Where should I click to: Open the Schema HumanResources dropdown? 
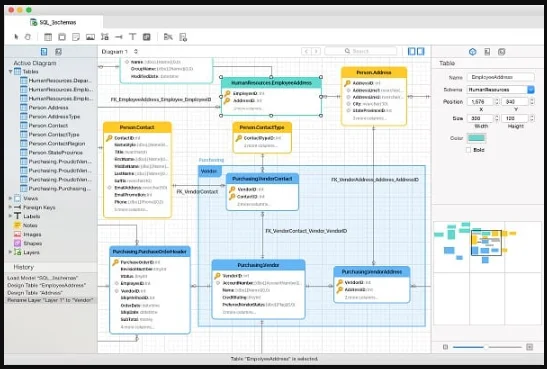pos(501,90)
